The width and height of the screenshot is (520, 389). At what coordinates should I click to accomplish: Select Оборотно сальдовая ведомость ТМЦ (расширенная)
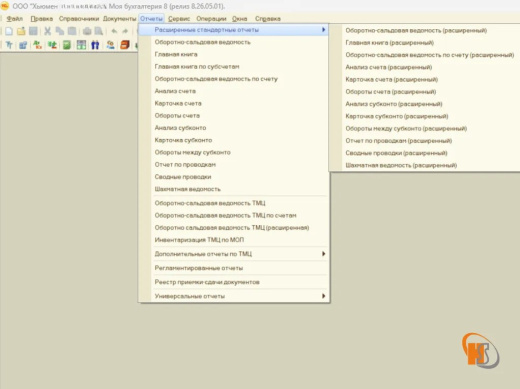[x=232, y=228]
